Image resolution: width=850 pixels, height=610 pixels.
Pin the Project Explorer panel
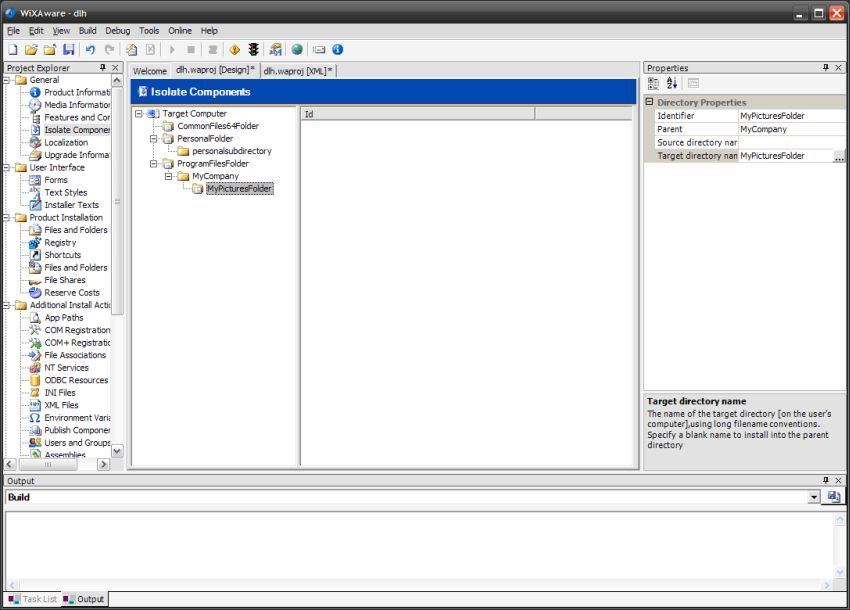coord(102,68)
